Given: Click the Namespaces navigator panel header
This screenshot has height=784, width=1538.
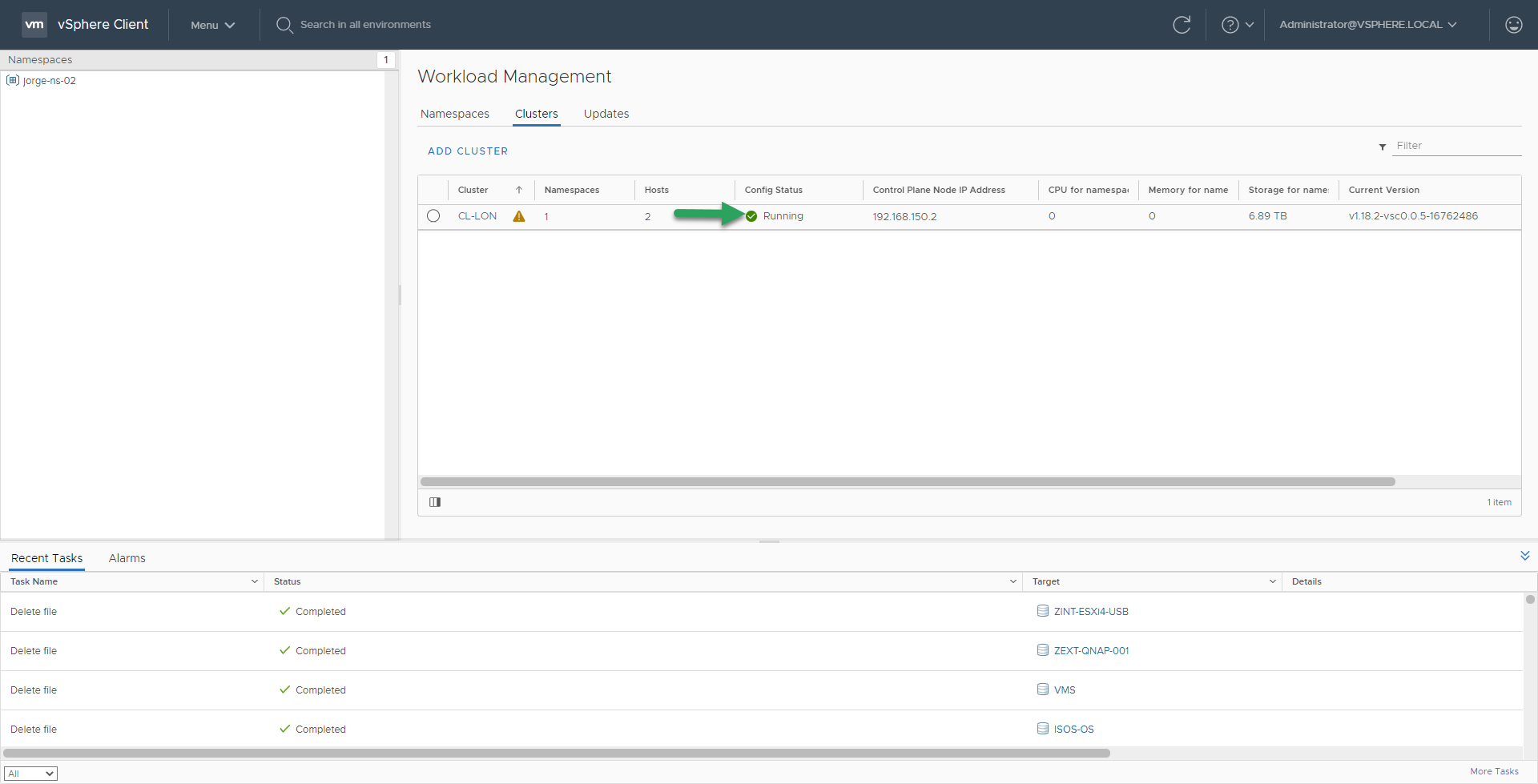Looking at the screenshot, I should (40, 60).
